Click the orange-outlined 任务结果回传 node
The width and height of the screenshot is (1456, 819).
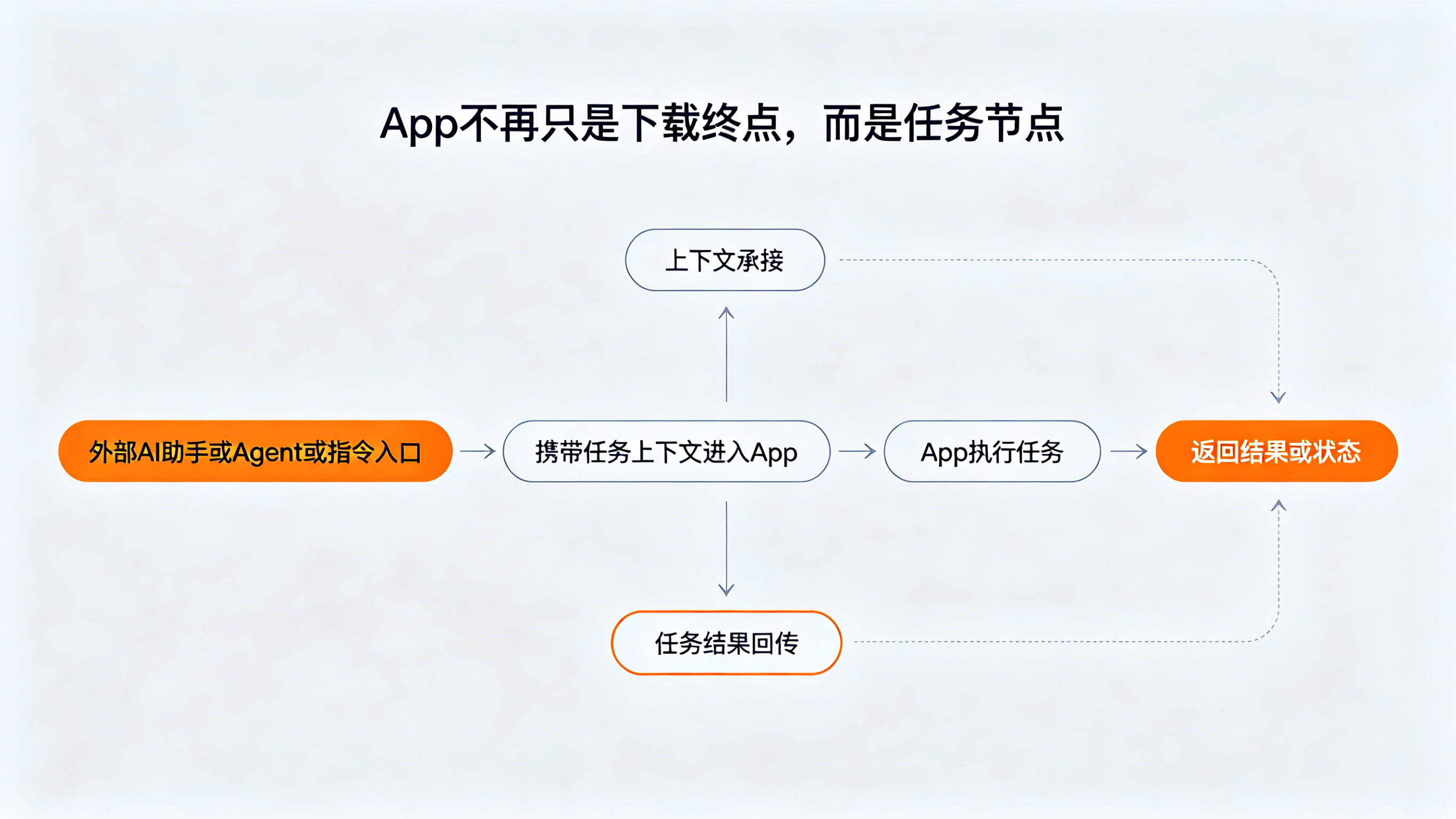tap(726, 642)
